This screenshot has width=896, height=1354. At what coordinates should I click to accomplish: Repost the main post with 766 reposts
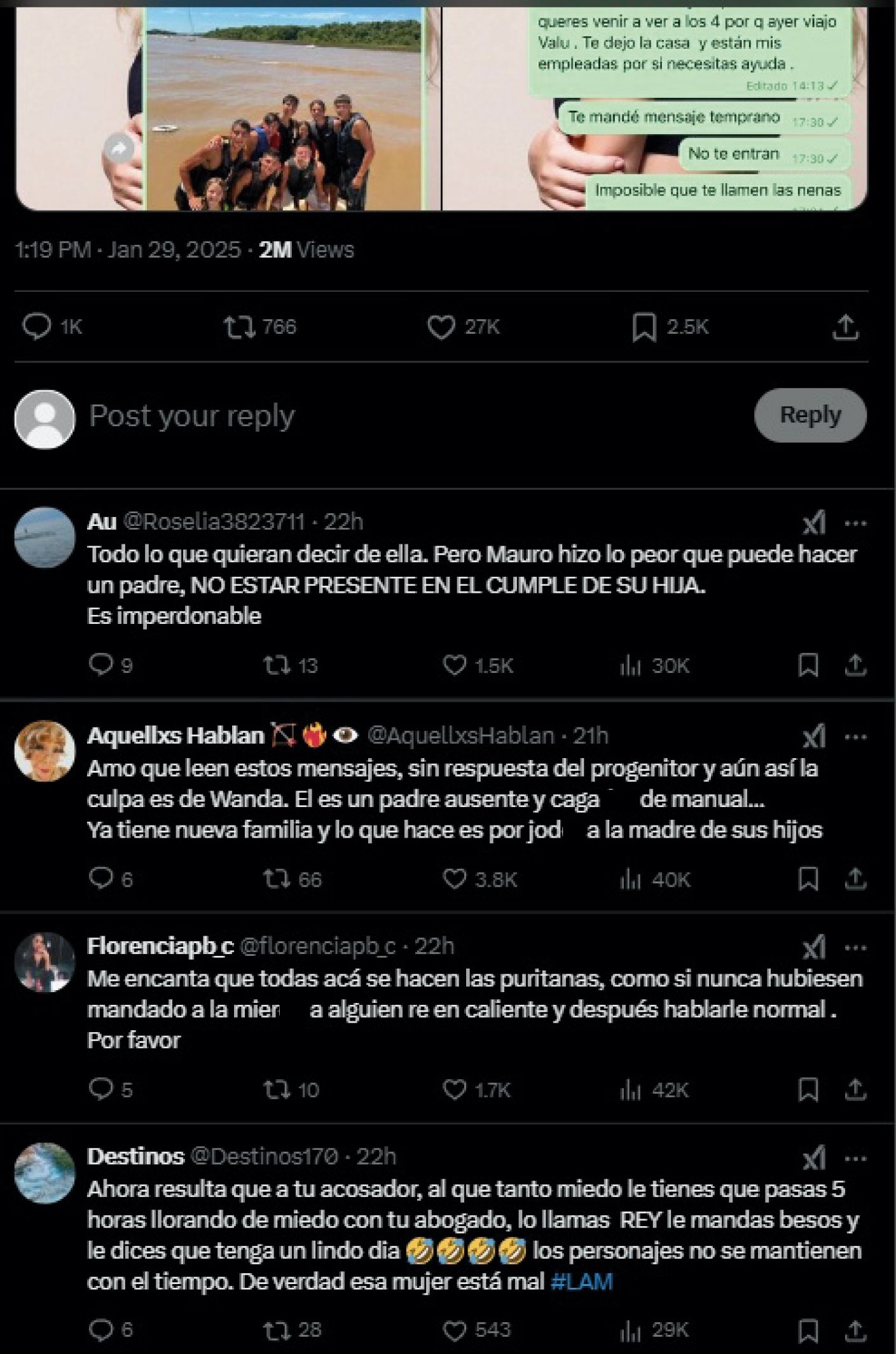coord(239,327)
